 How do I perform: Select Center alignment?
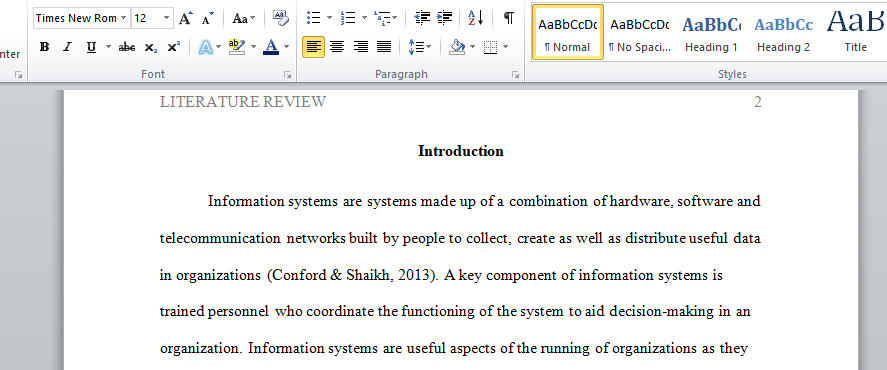click(337, 48)
